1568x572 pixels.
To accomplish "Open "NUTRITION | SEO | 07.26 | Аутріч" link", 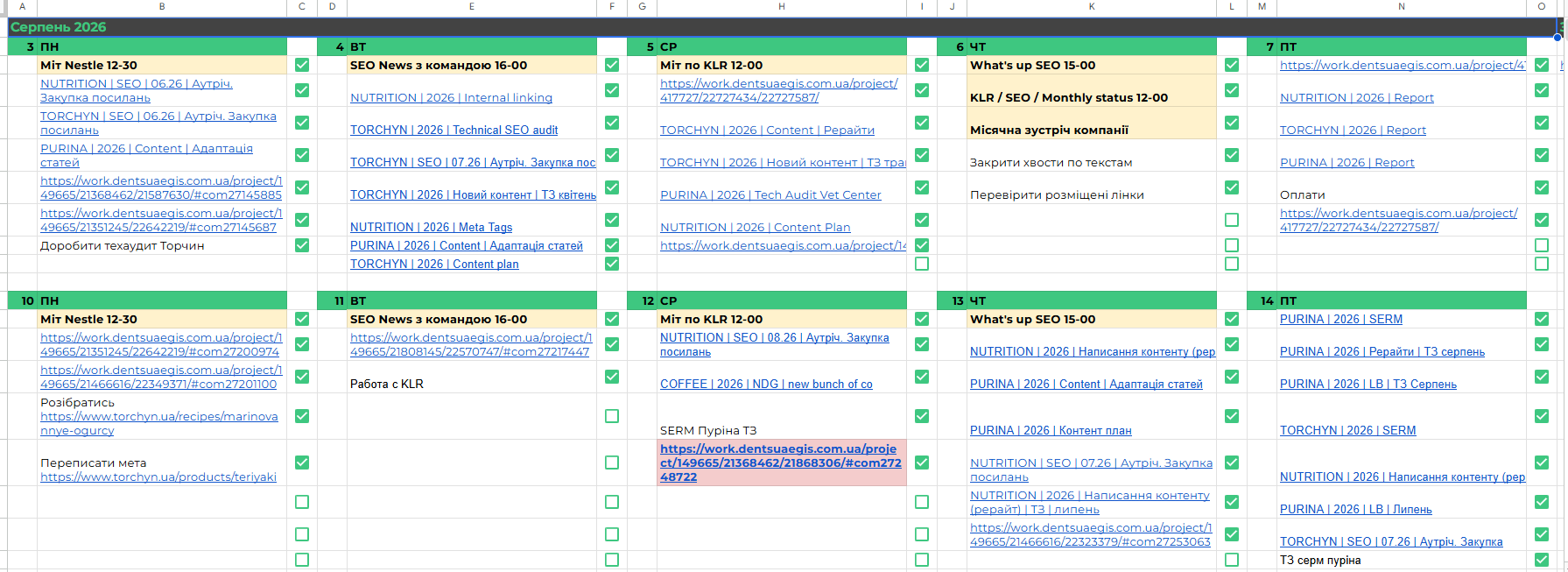I will point(1091,470).
